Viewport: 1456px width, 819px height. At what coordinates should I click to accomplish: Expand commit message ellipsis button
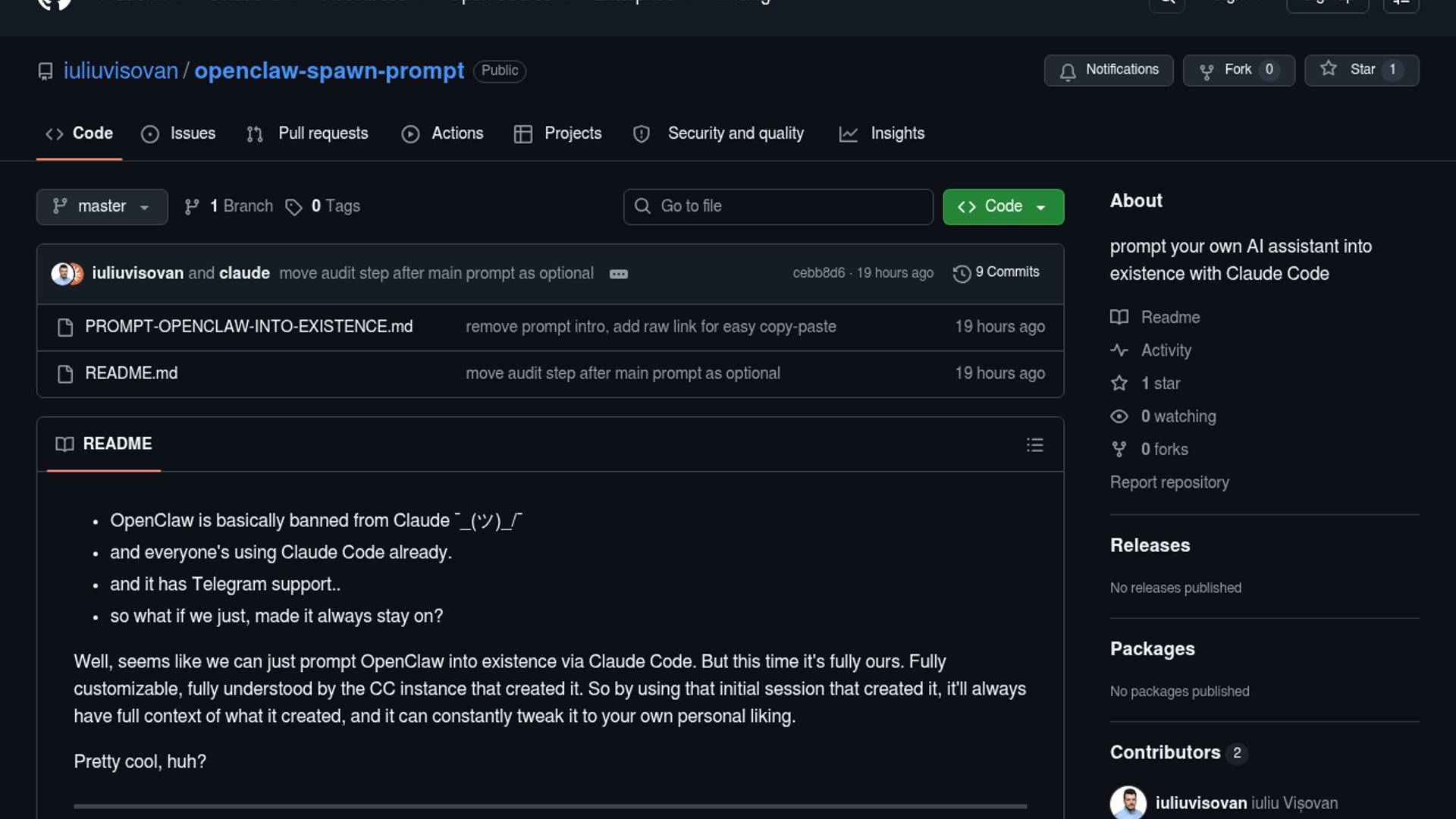coord(618,274)
